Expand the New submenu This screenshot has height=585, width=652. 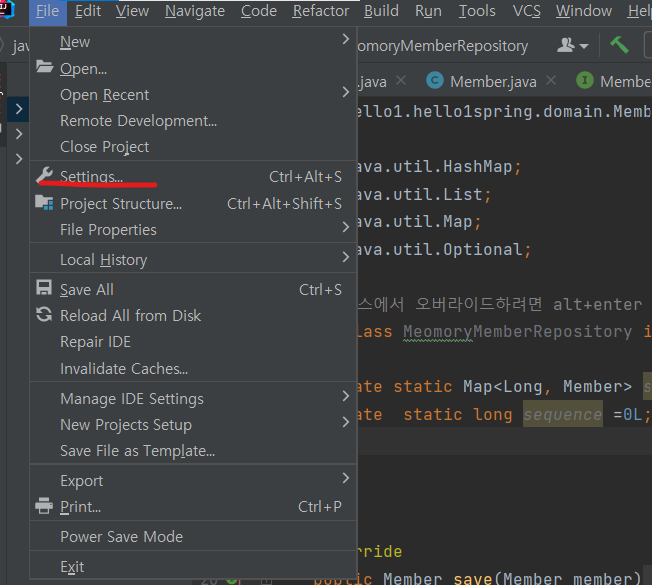pos(346,39)
